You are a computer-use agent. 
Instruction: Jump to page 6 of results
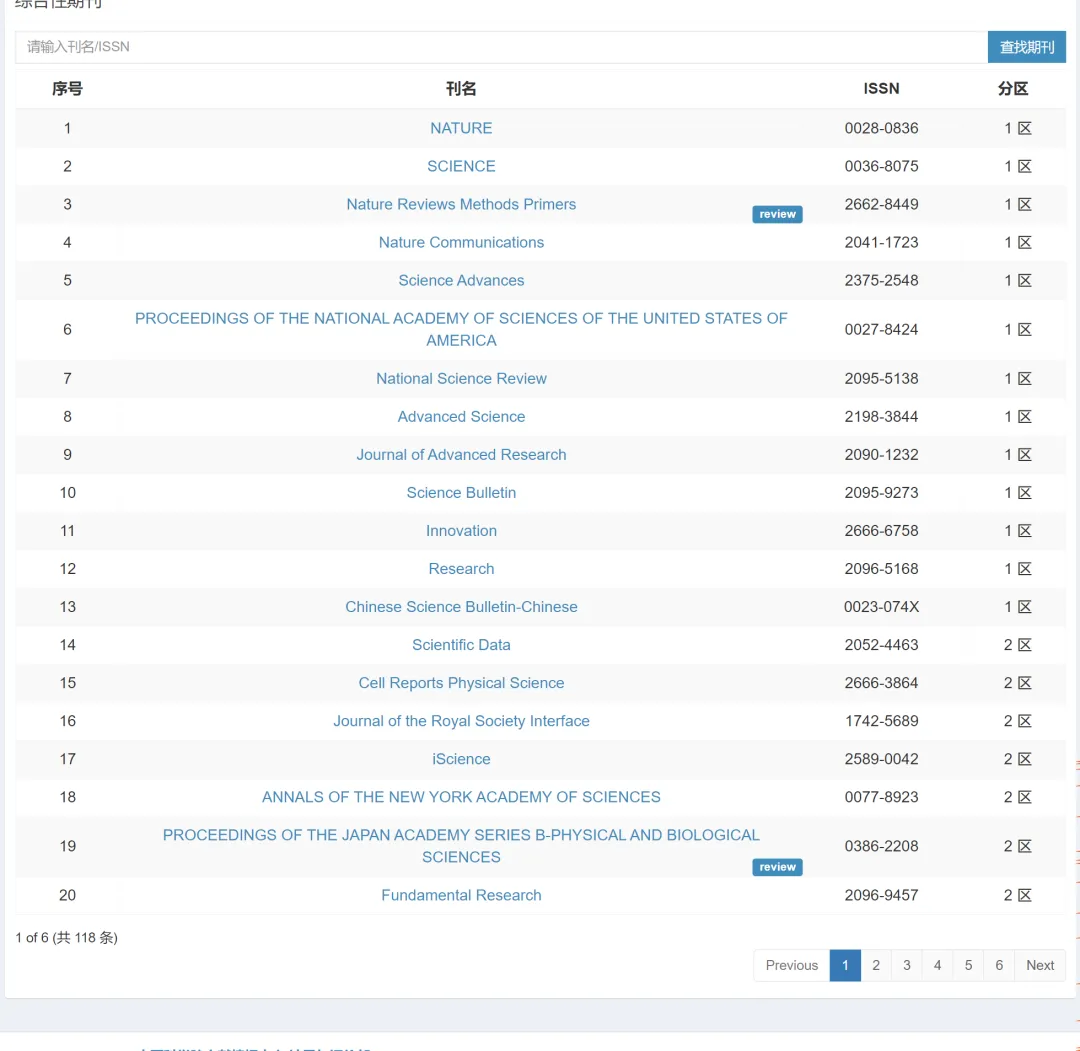click(x=999, y=965)
